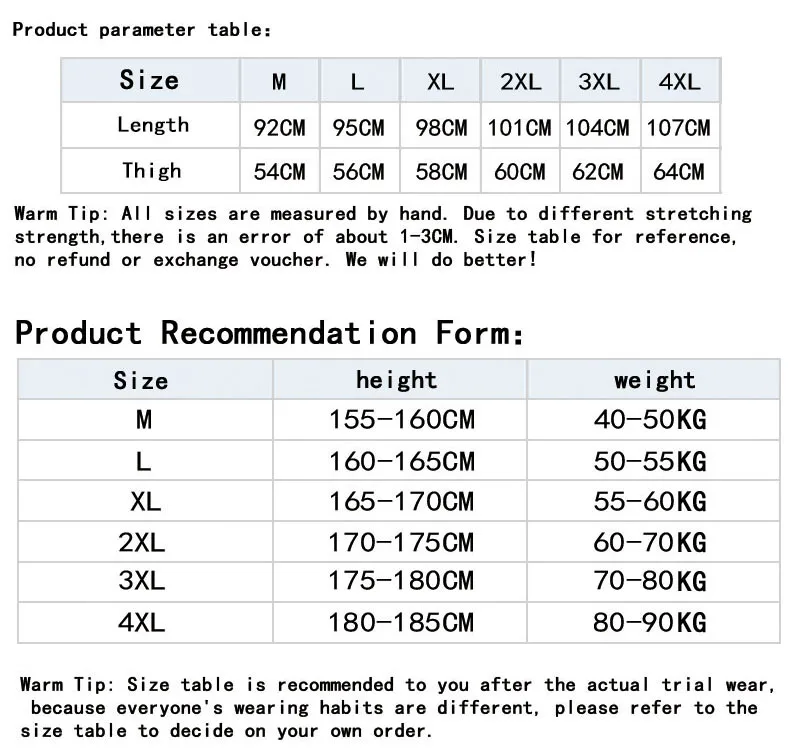Click the 60CM thigh measurement

(x=519, y=171)
